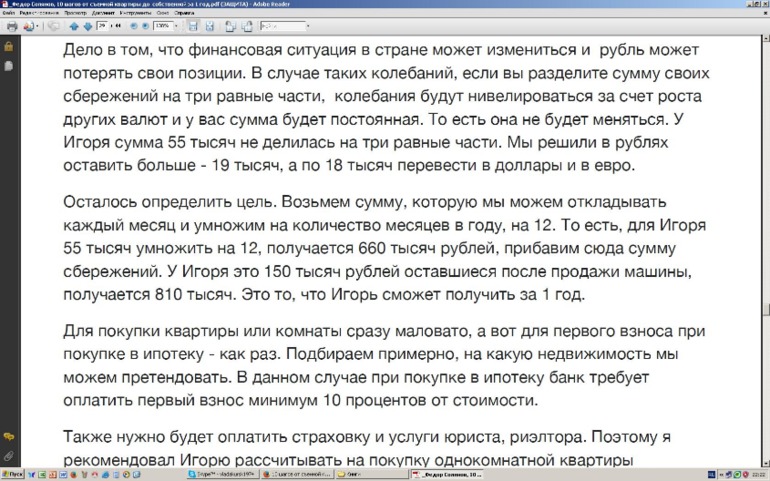
Task: Enable scrolling page display mode icon
Action: click(193, 26)
